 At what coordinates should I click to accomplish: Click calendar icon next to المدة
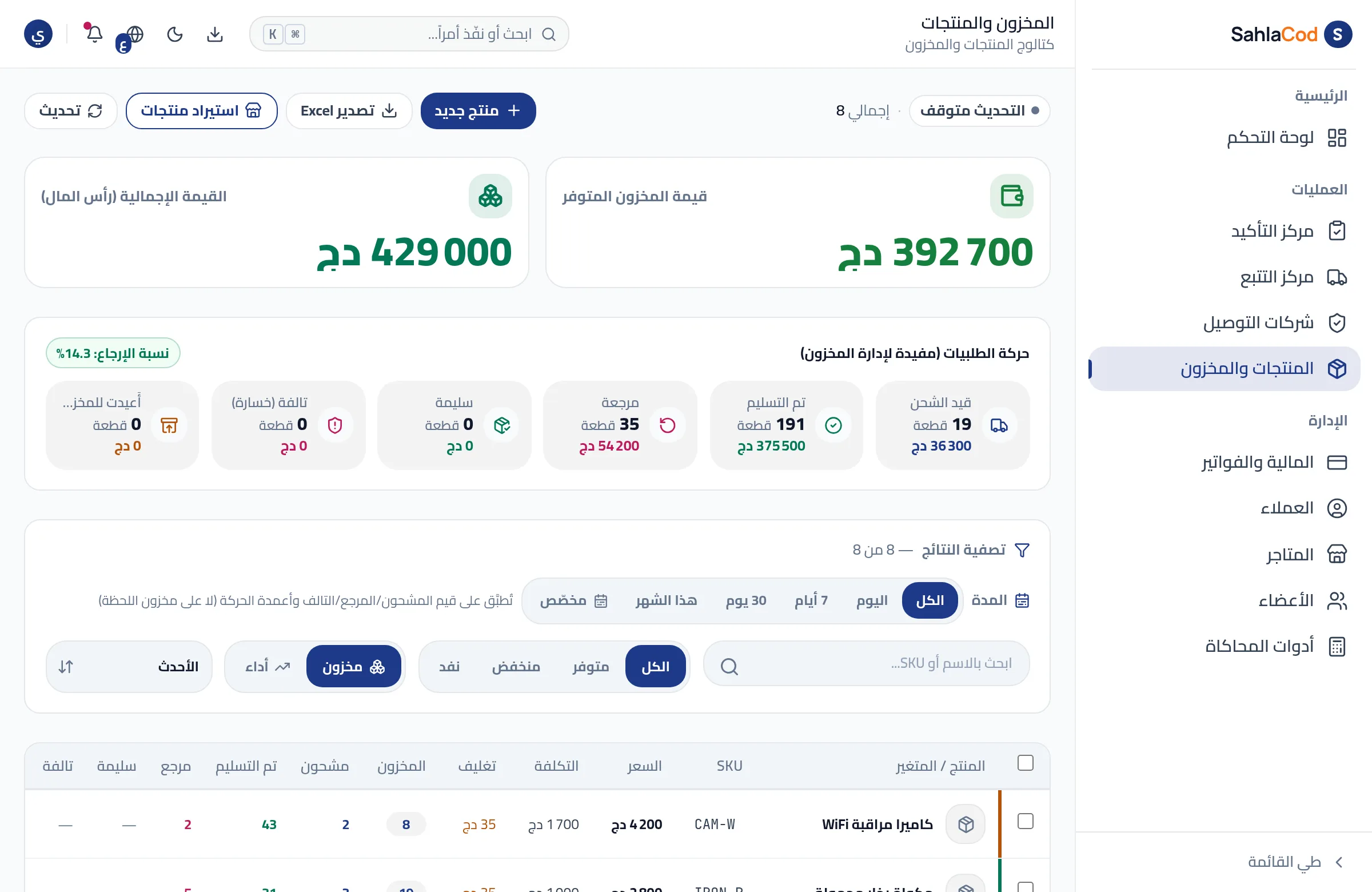[x=1022, y=600]
